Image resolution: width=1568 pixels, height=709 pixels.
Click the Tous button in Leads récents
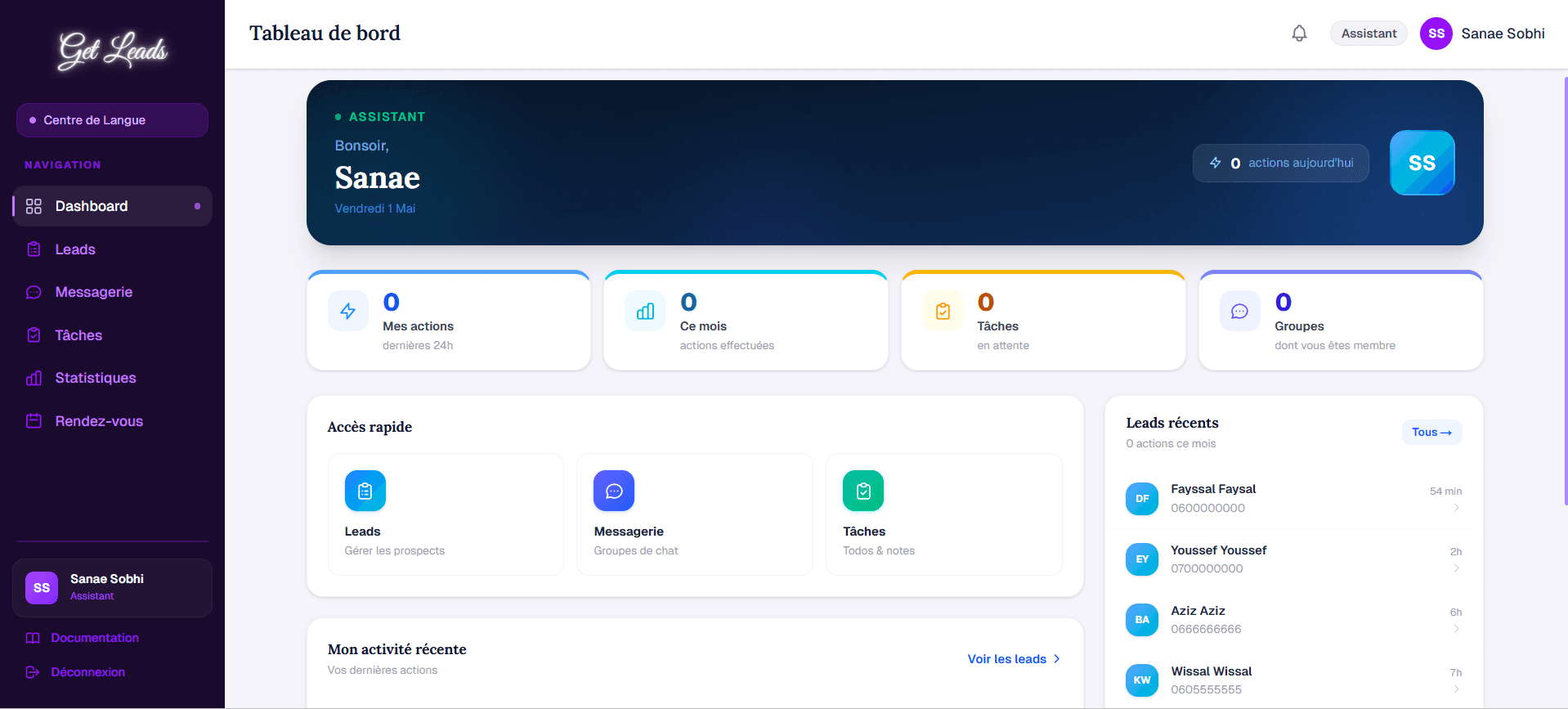tap(1432, 432)
